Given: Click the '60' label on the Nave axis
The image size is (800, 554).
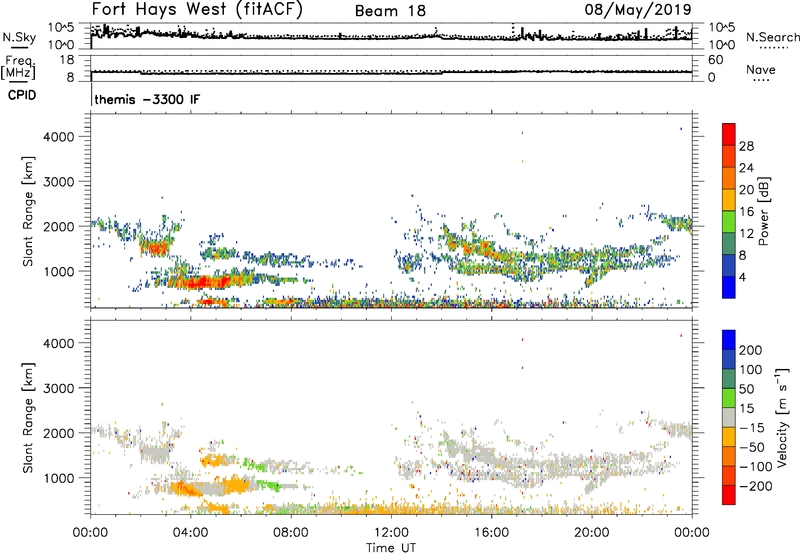Looking at the screenshot, I should pyautogui.click(x=716, y=60).
